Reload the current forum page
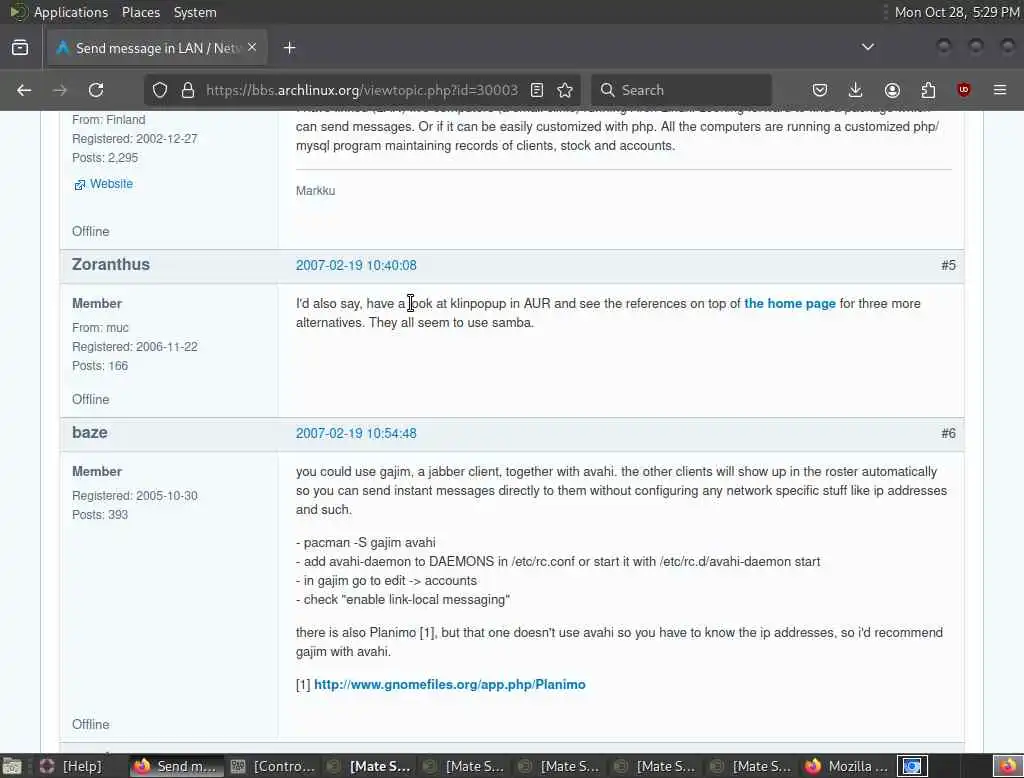Viewport: 1024px width, 778px height. click(x=96, y=90)
